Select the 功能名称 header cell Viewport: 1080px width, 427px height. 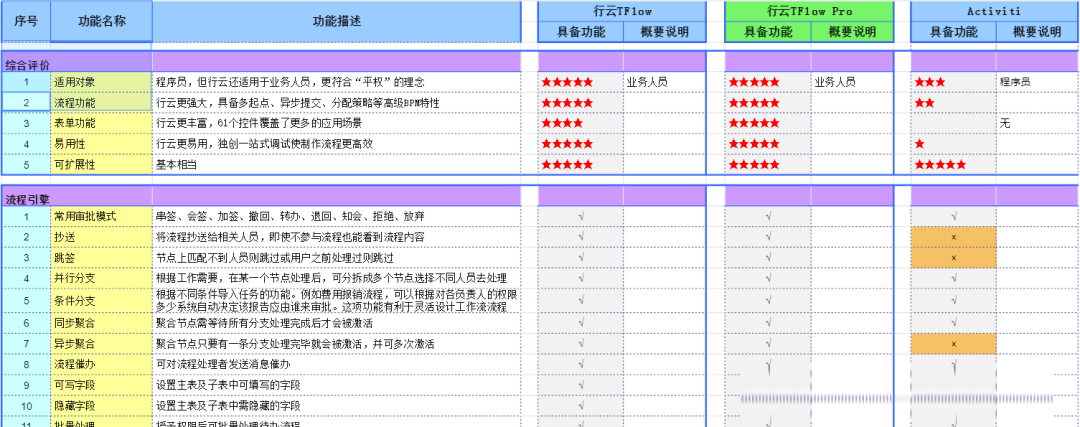(x=101, y=21)
